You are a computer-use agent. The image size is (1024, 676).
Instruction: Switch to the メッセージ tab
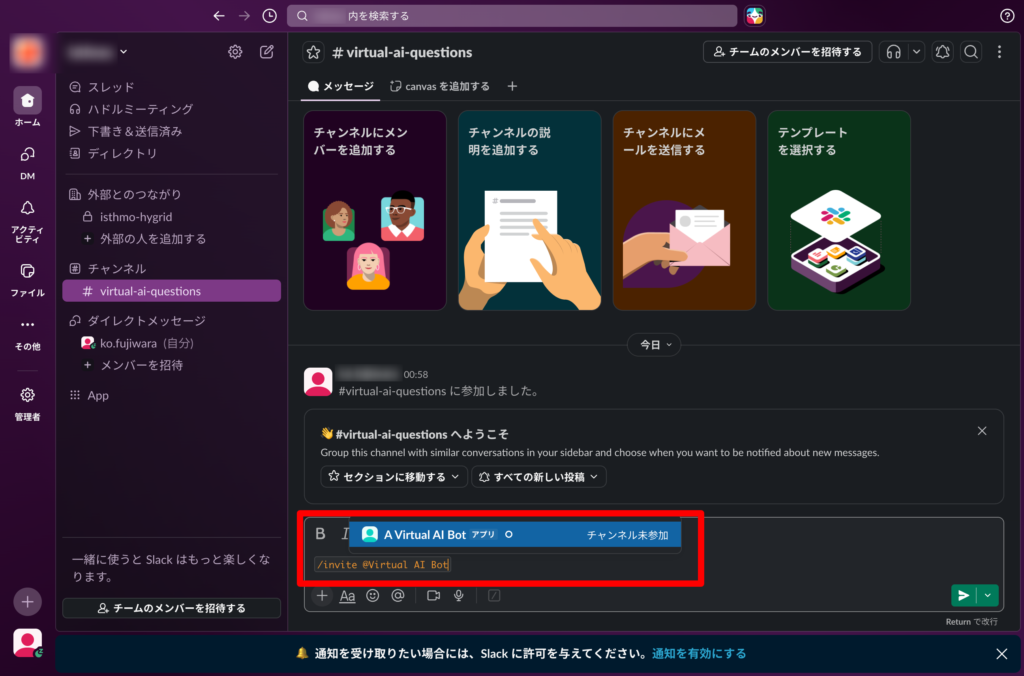(341, 87)
